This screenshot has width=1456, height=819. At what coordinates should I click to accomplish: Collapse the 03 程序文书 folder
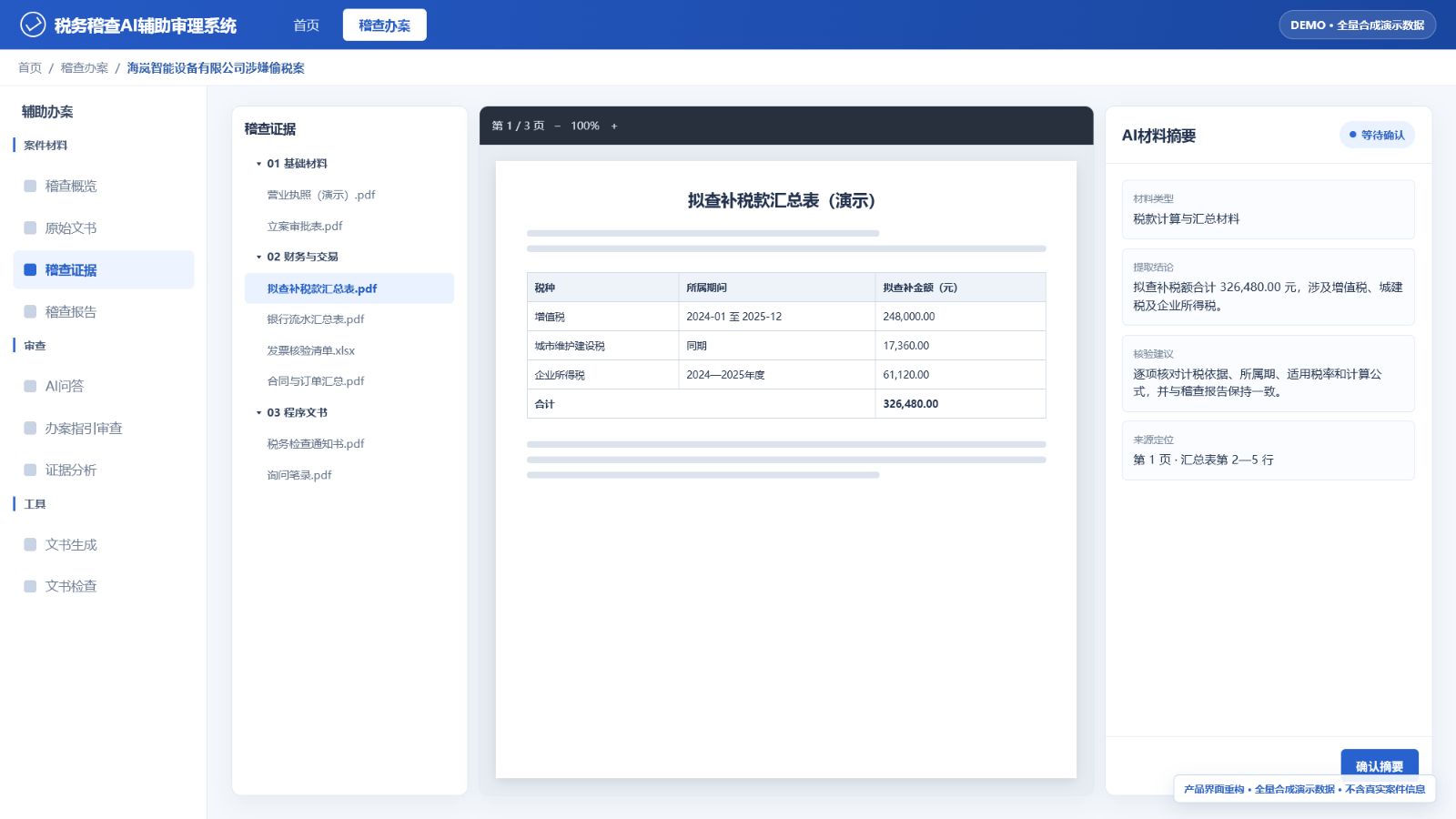(258, 412)
